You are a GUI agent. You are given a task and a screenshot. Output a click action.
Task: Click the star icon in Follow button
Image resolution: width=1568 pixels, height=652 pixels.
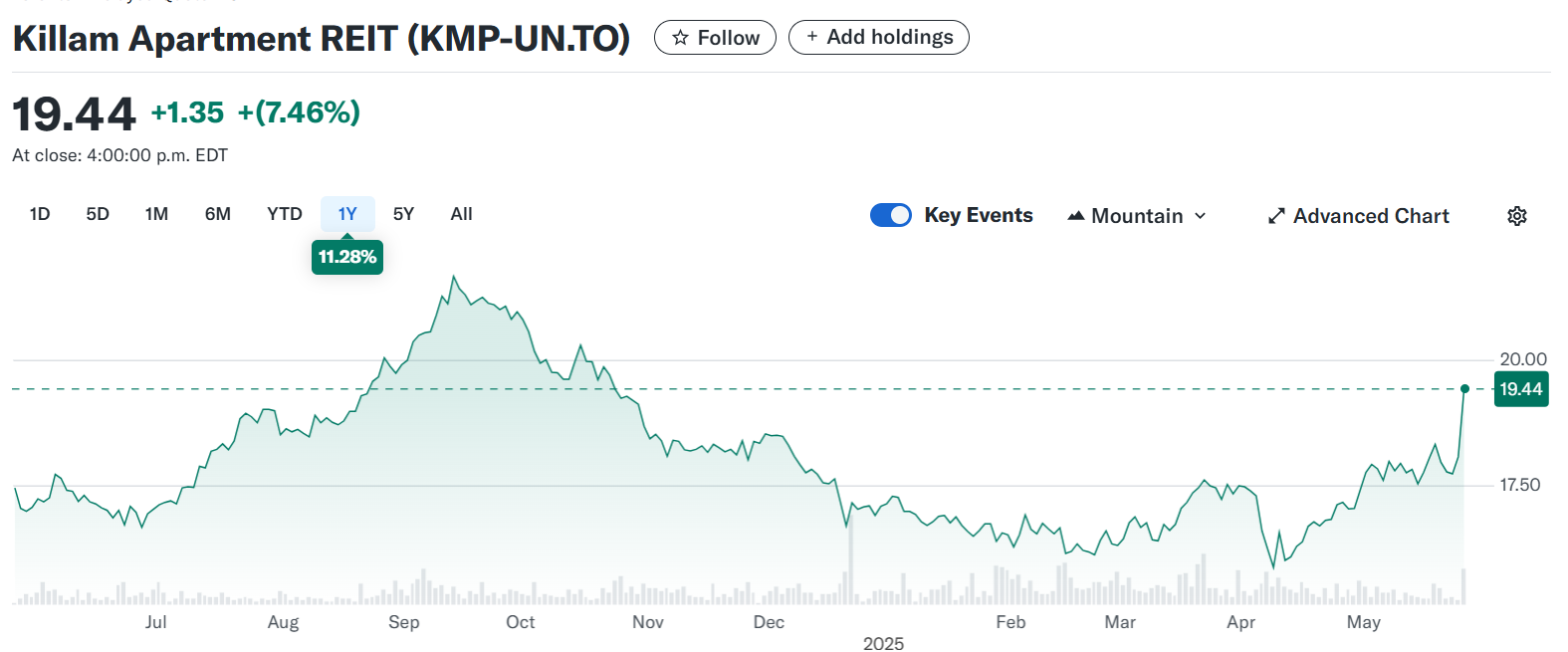[680, 38]
